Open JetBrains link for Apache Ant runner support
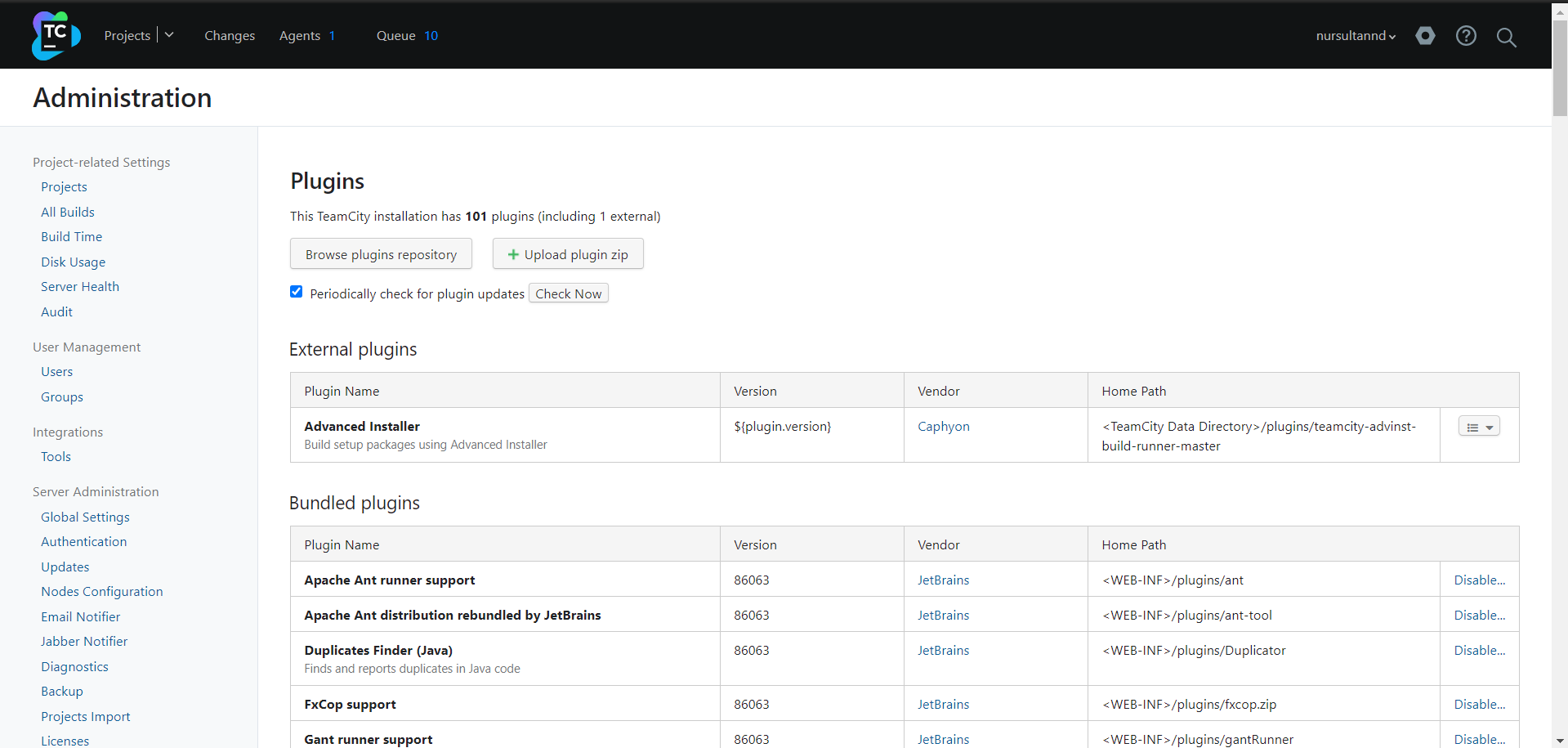 pos(943,580)
